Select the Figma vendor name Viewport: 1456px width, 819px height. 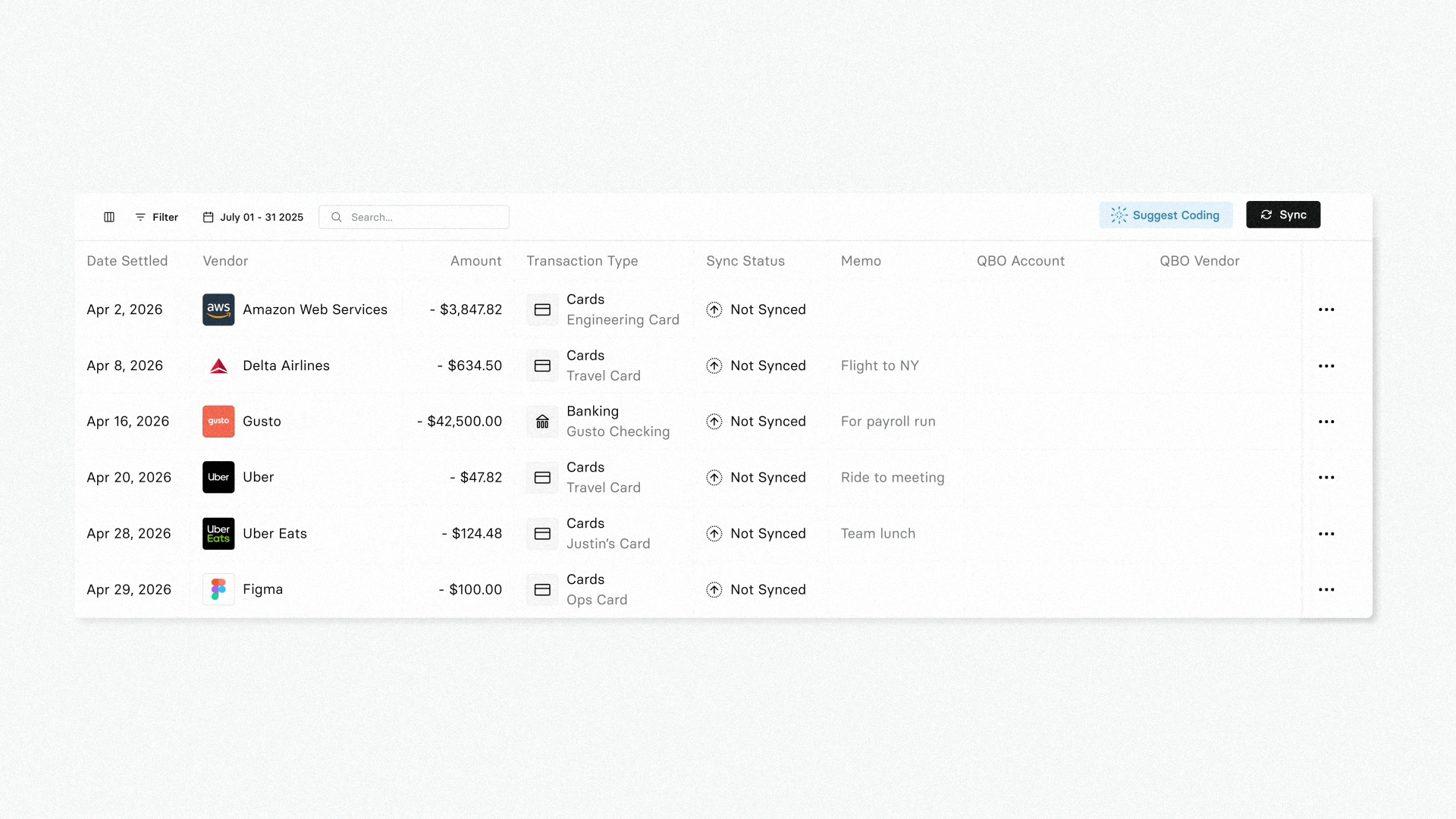(262, 589)
